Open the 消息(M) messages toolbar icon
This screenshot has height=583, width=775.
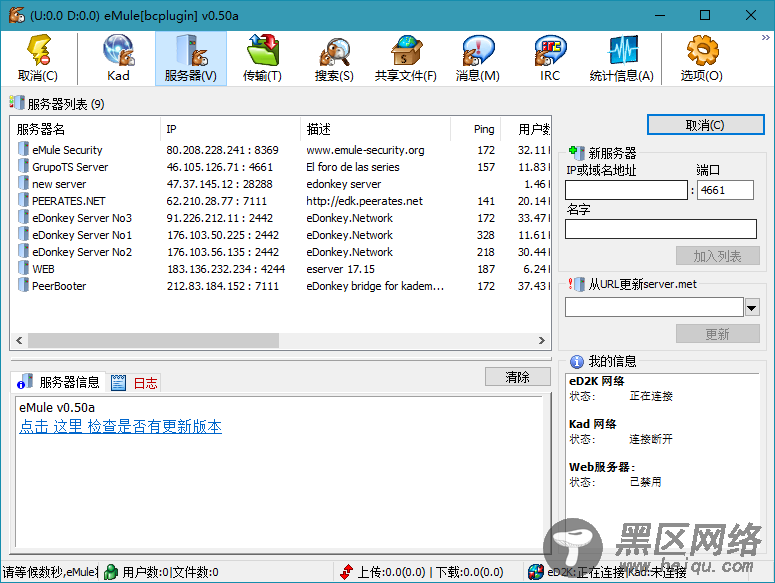pyautogui.click(x=478, y=49)
